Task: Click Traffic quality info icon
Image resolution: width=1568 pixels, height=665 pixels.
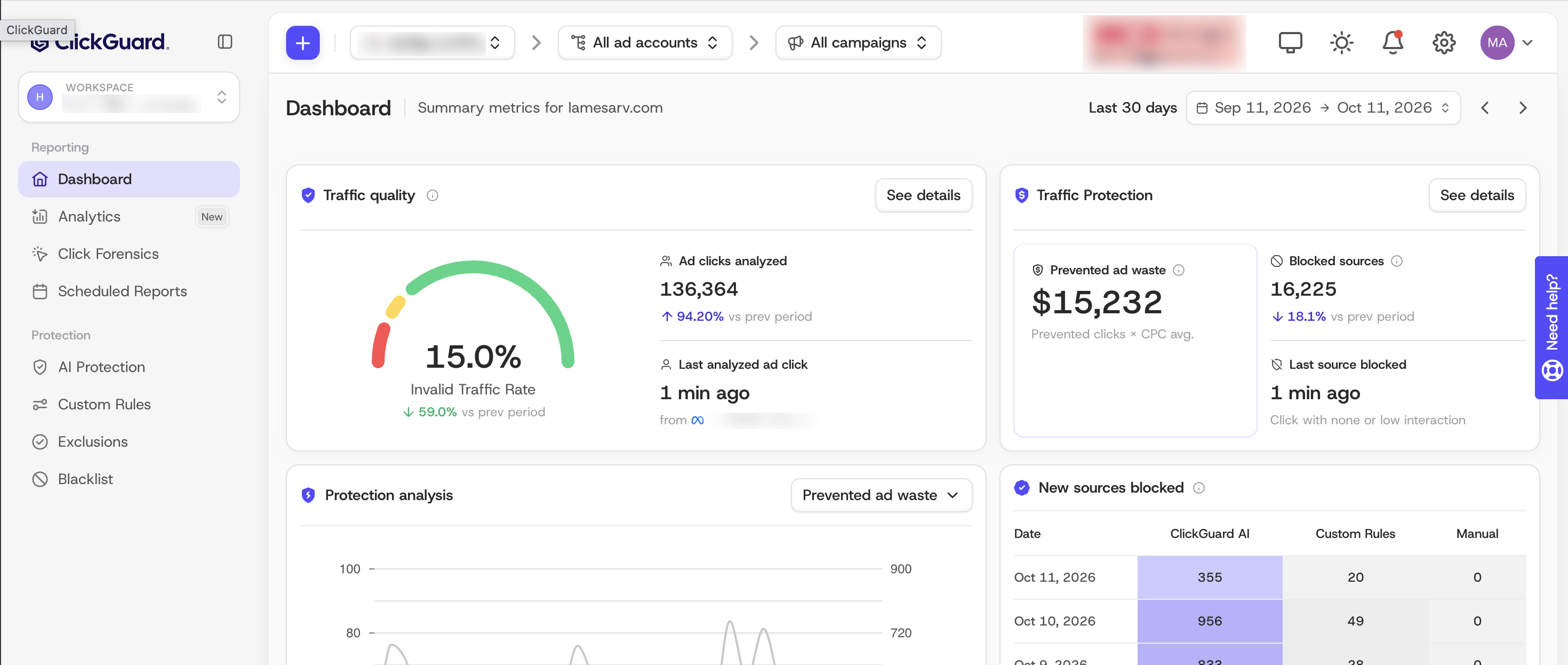Action: coord(432,195)
